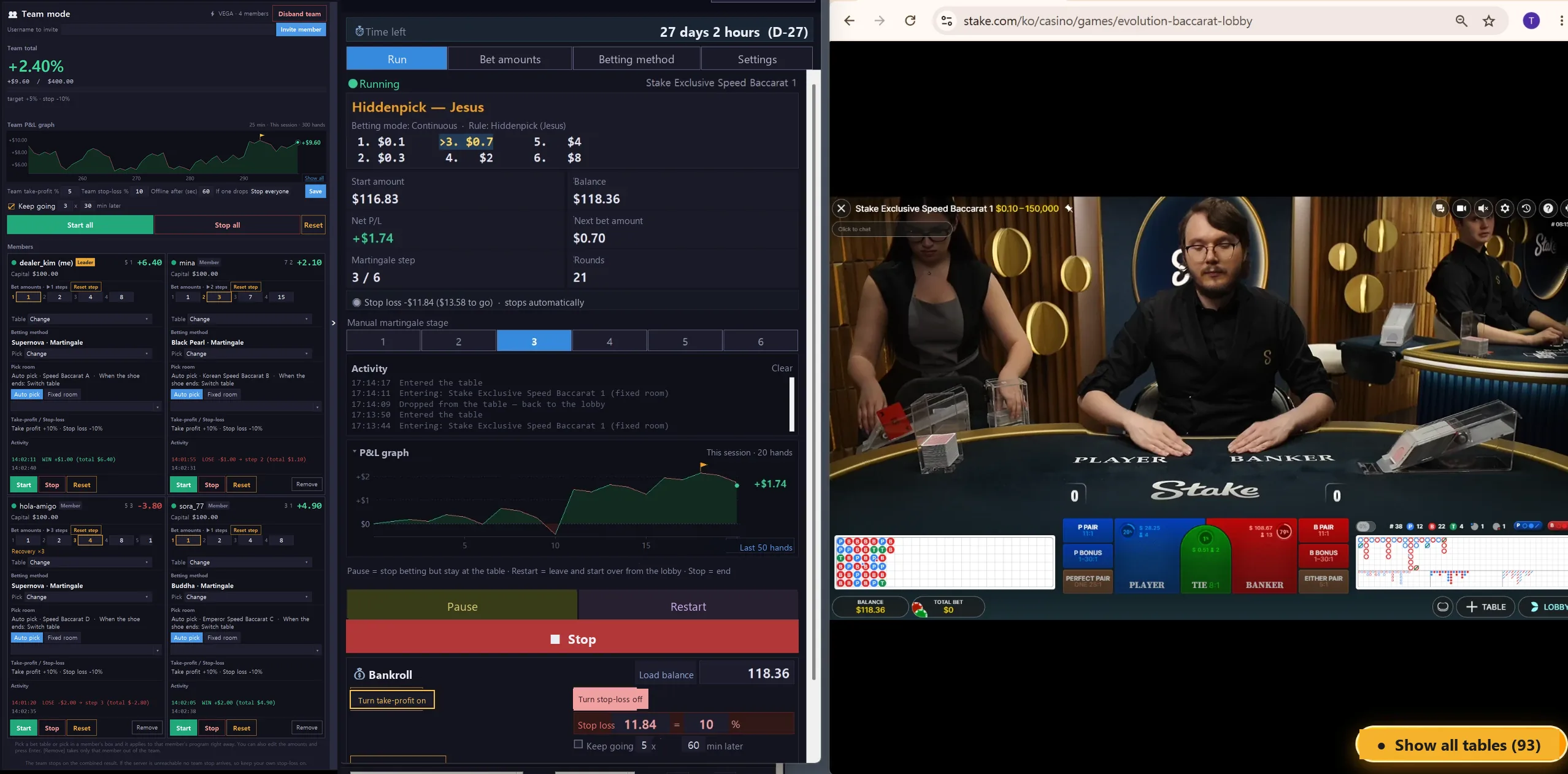Tick the Keep going checkbox under Stop loss
The height and width of the screenshot is (774, 1568).
point(578,745)
